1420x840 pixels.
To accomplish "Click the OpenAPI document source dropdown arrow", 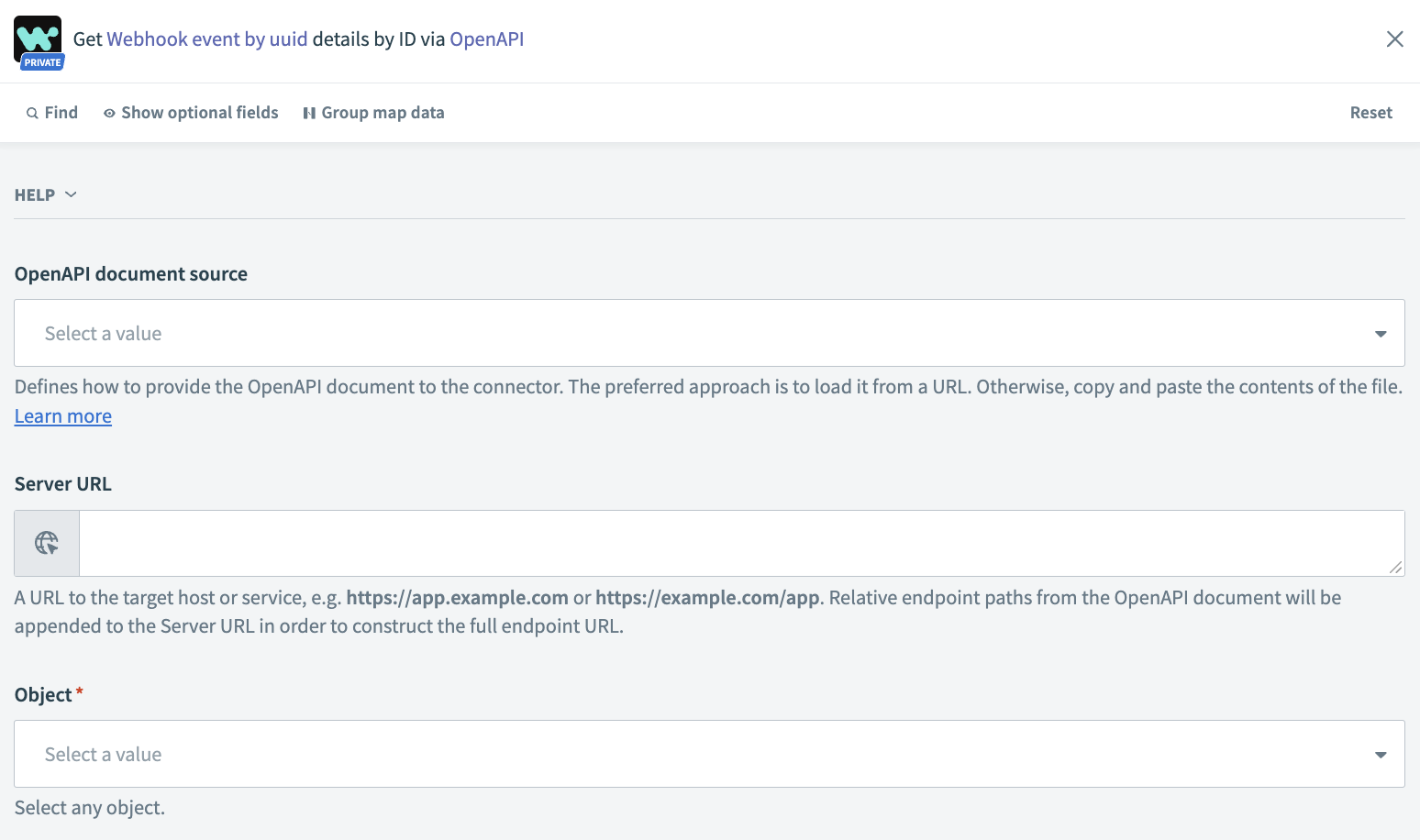I will pos(1380,334).
